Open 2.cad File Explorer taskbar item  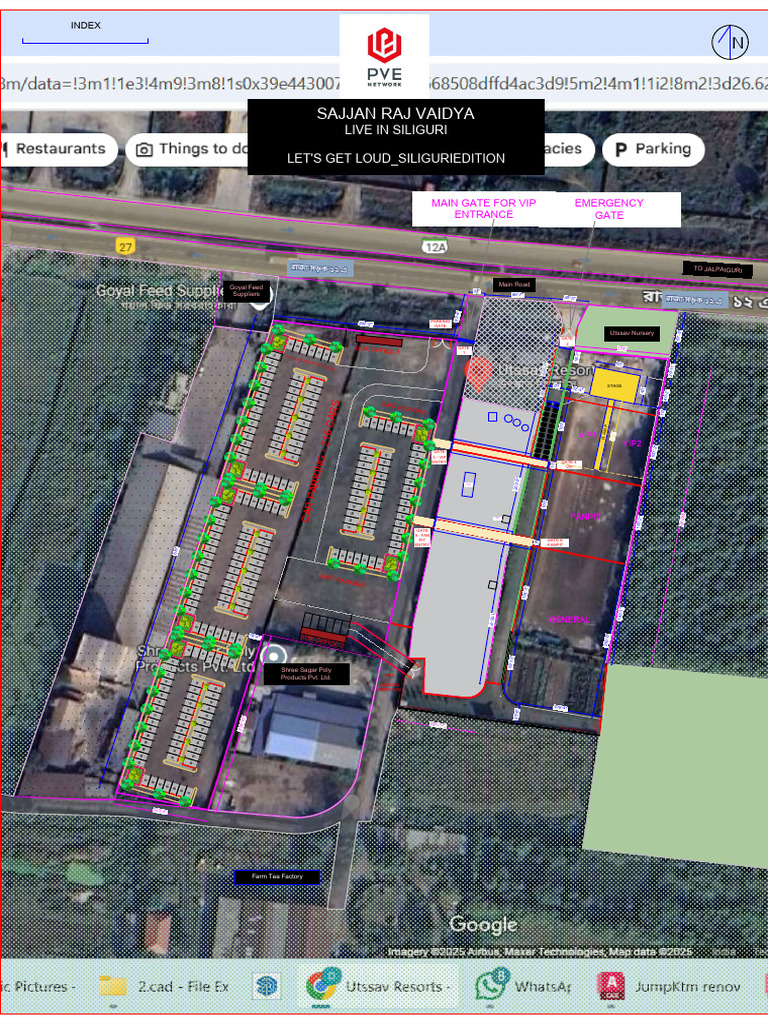(183, 986)
